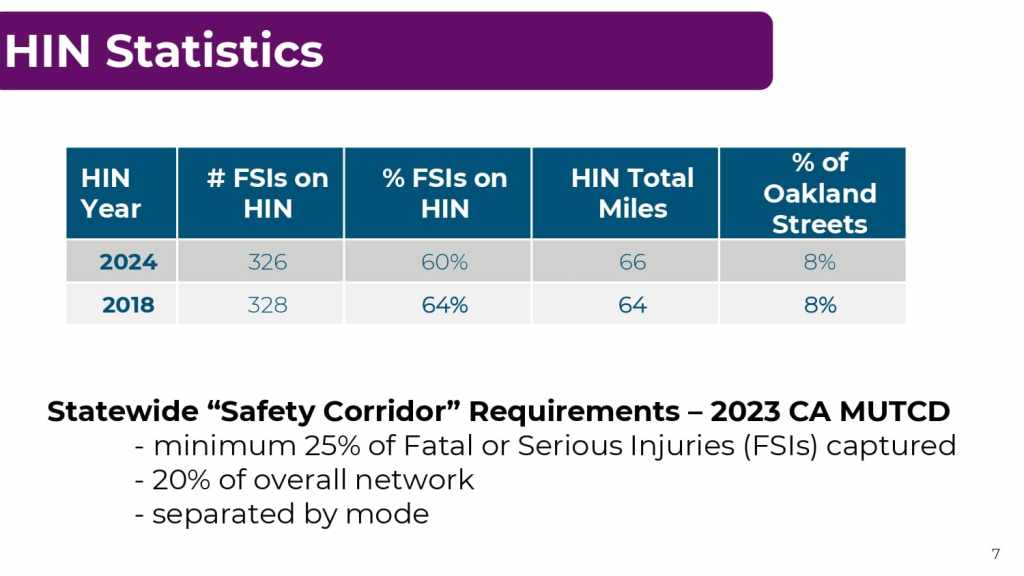Click the "HIN Total Miles" column header
1024x576 pixels.
(x=632, y=193)
